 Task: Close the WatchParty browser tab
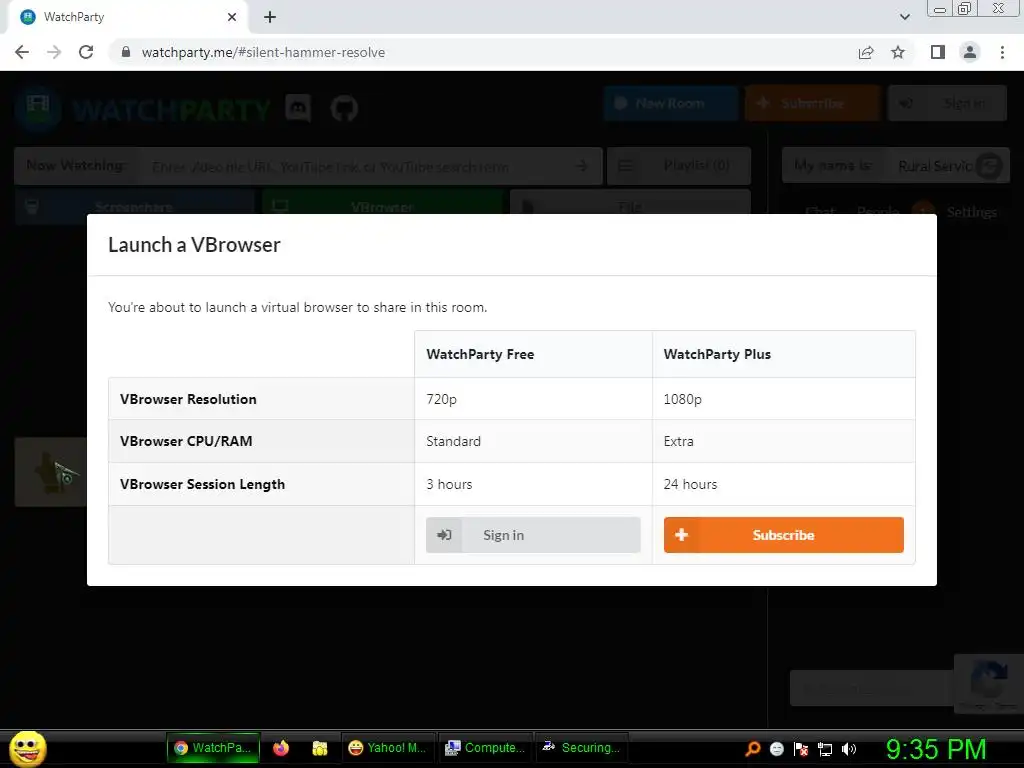coord(232,17)
